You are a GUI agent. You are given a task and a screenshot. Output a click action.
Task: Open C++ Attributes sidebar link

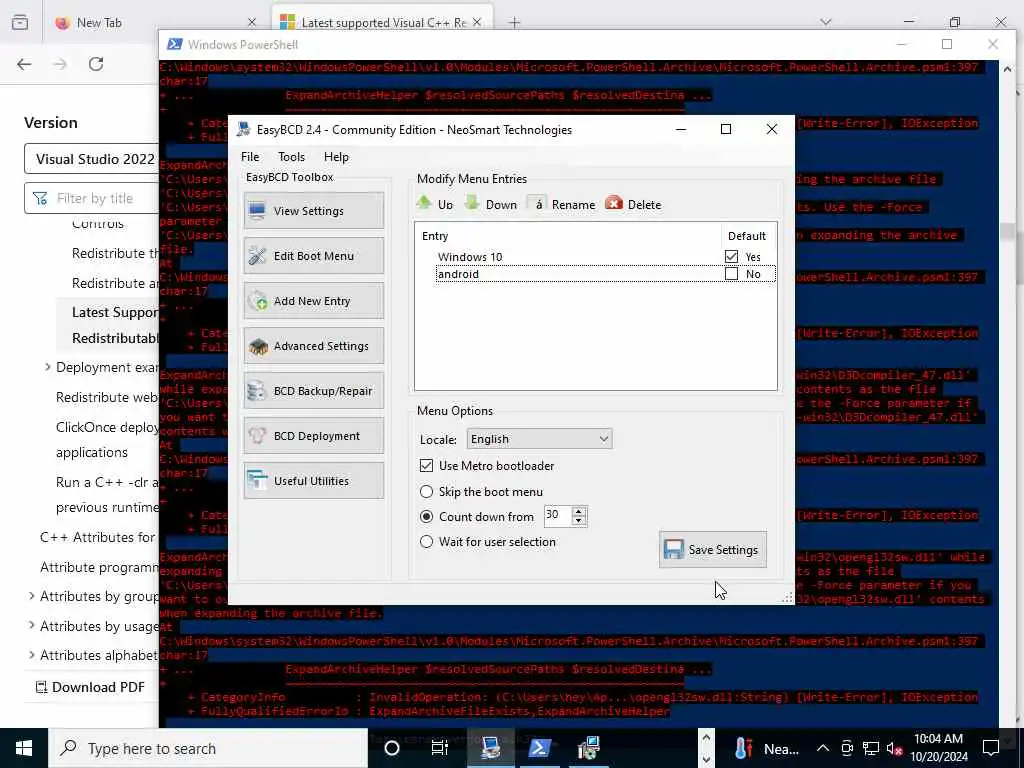coord(99,537)
